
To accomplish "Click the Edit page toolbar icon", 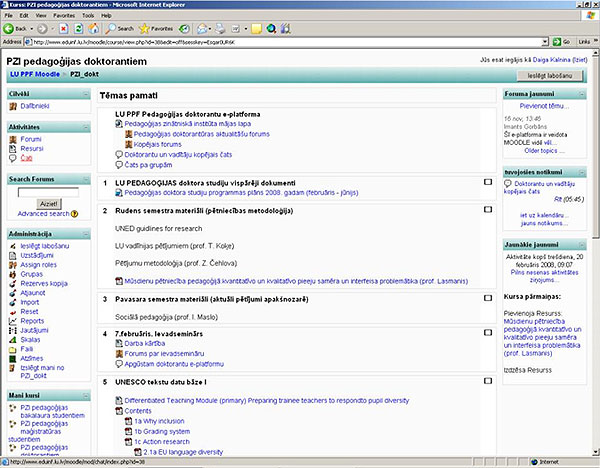I will click(236, 29).
